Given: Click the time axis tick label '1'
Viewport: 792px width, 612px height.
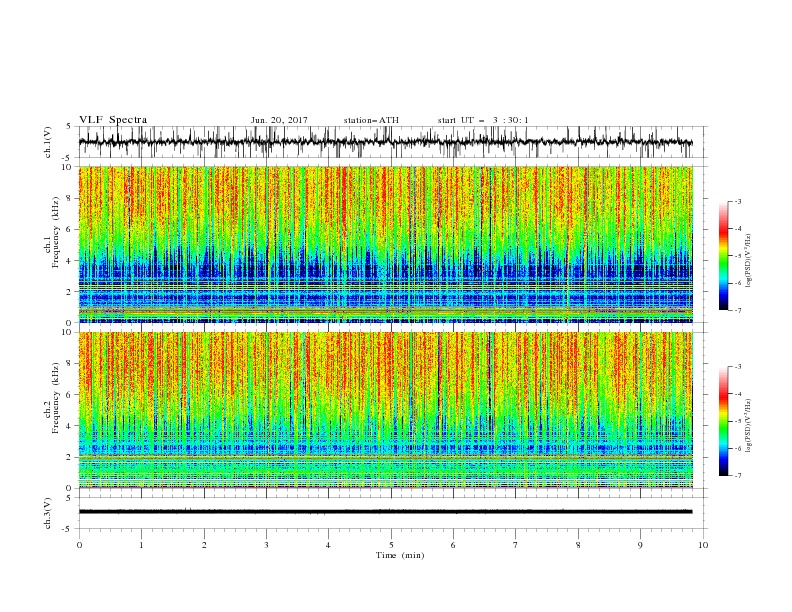Looking at the screenshot, I should pyautogui.click(x=141, y=545).
